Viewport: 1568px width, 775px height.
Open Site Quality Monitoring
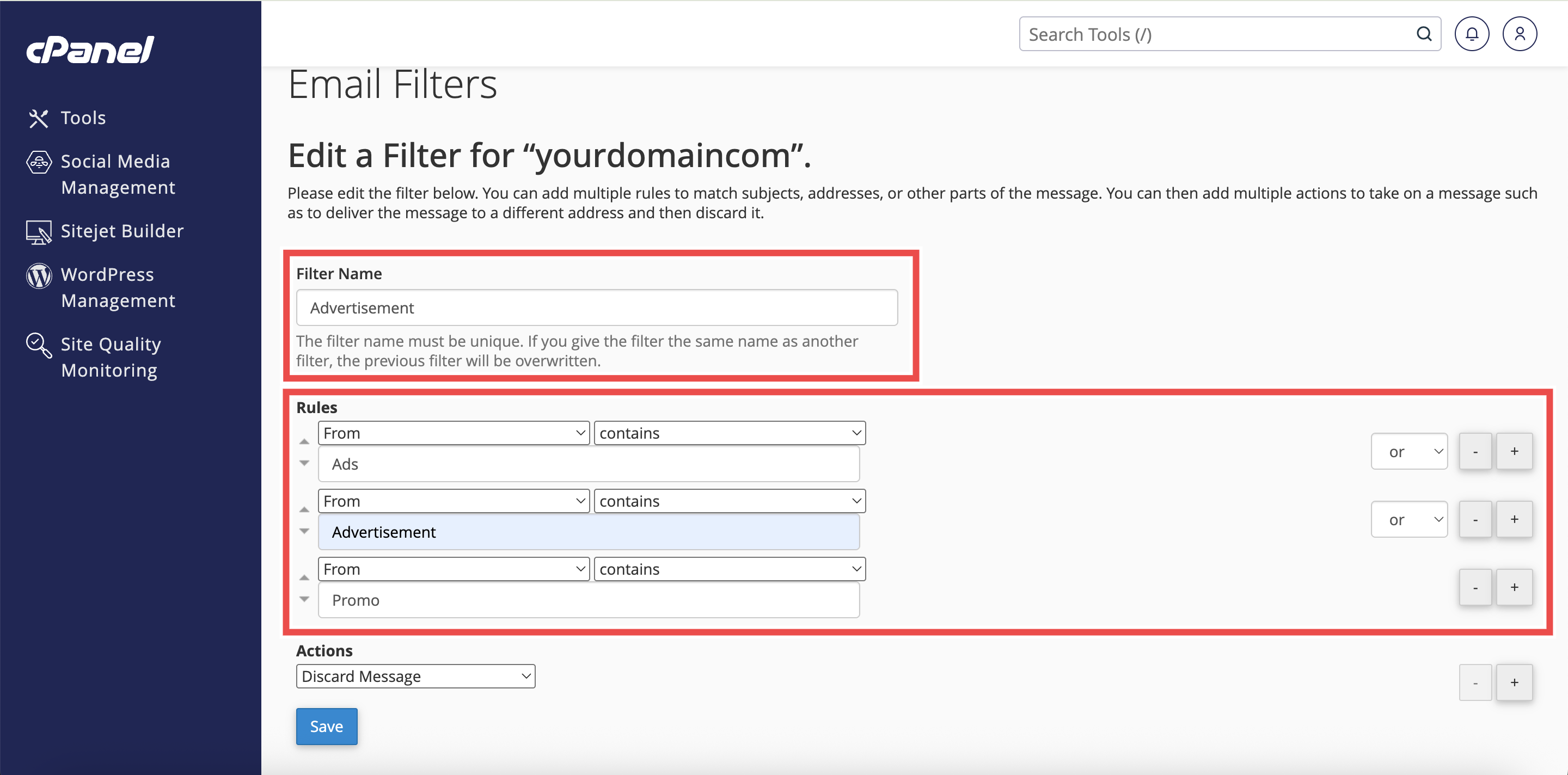[x=110, y=357]
